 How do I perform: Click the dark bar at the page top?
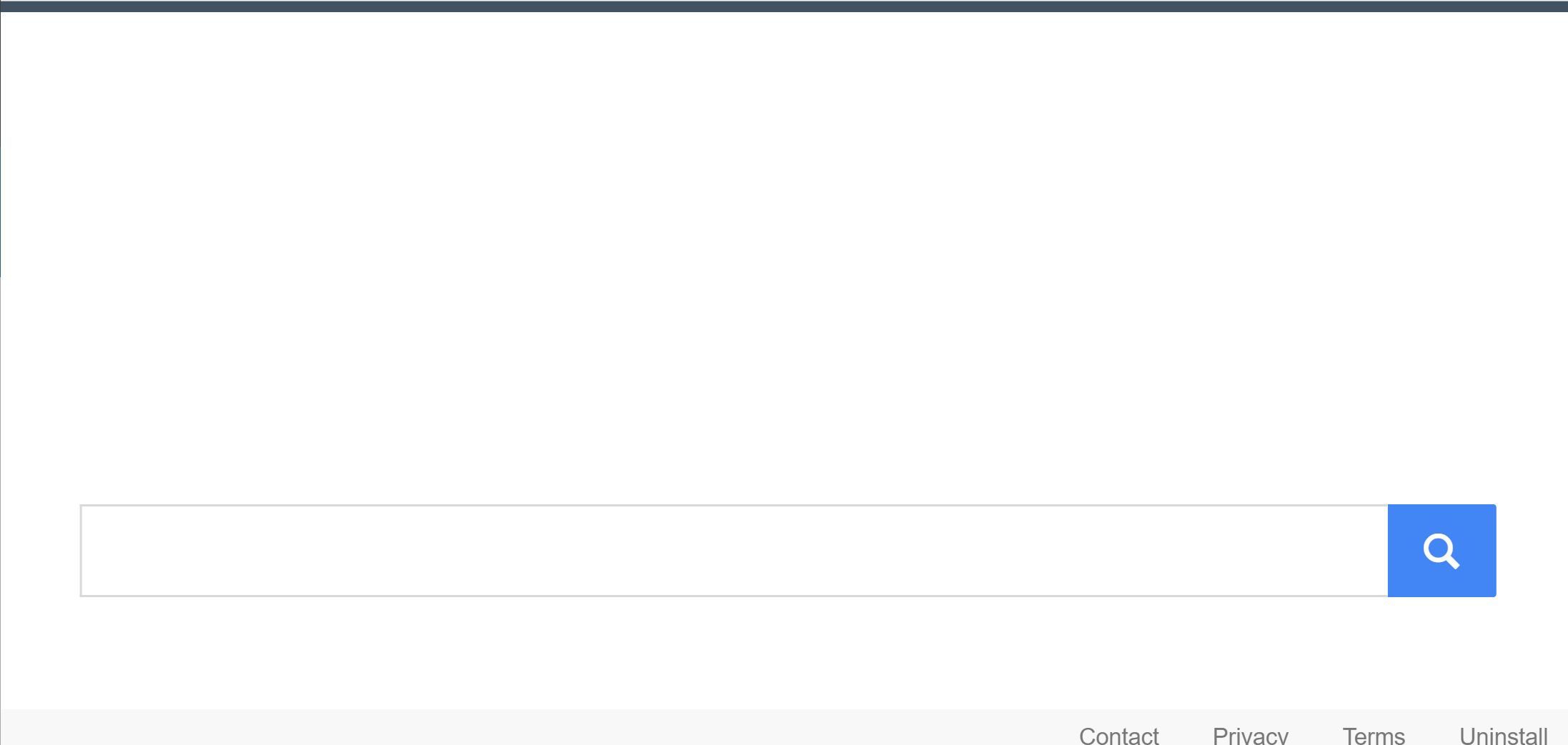[x=784, y=6]
